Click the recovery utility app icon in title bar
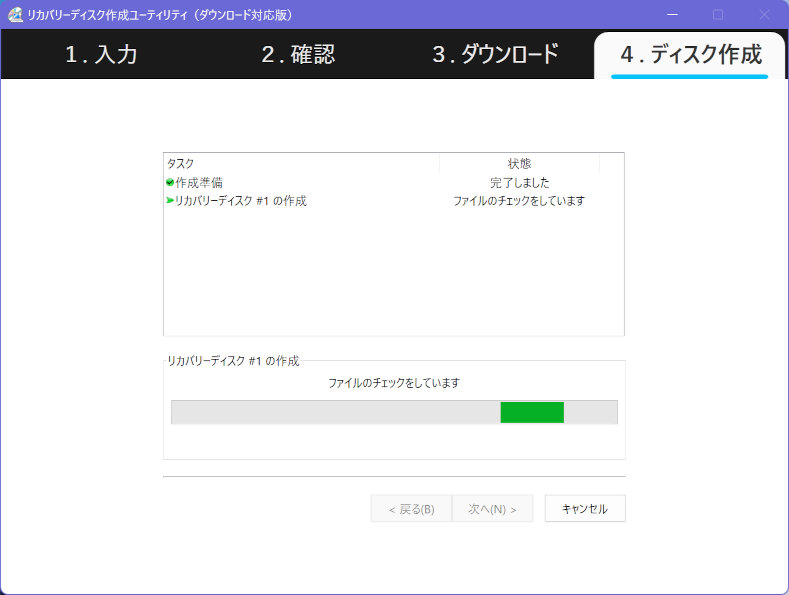 pos(15,15)
